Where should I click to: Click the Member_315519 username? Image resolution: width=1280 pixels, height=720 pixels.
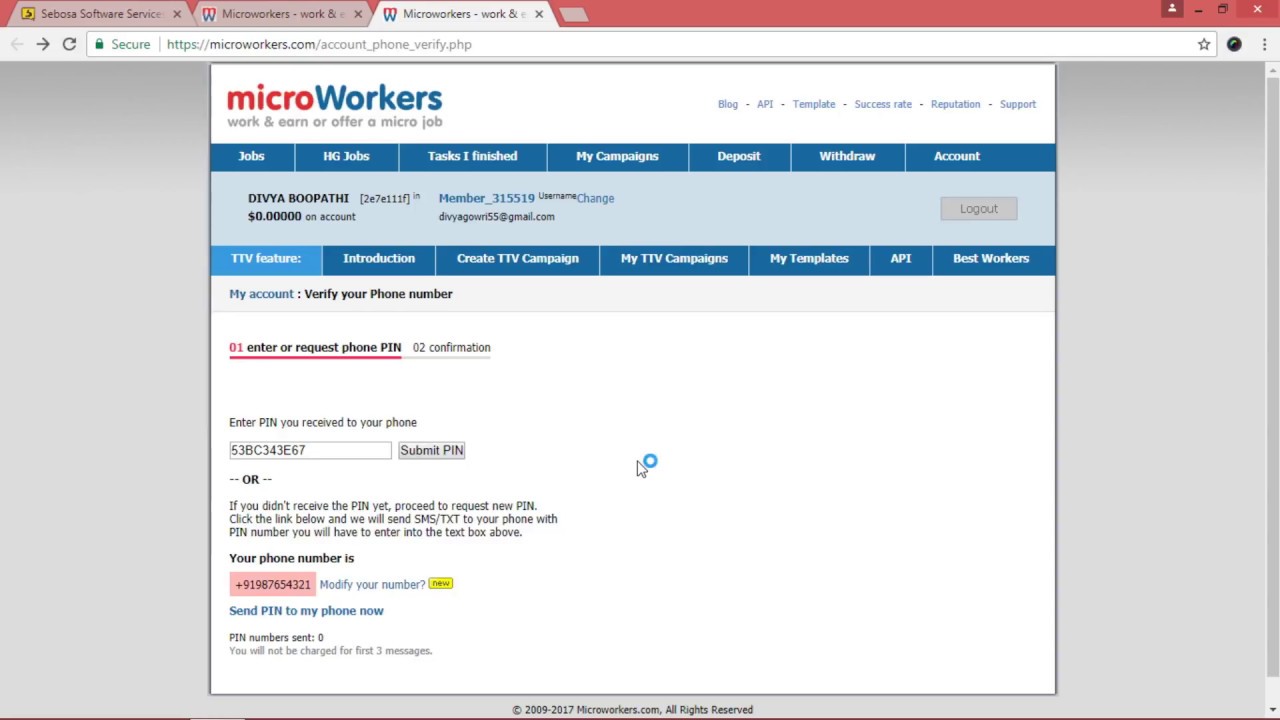[x=486, y=198]
